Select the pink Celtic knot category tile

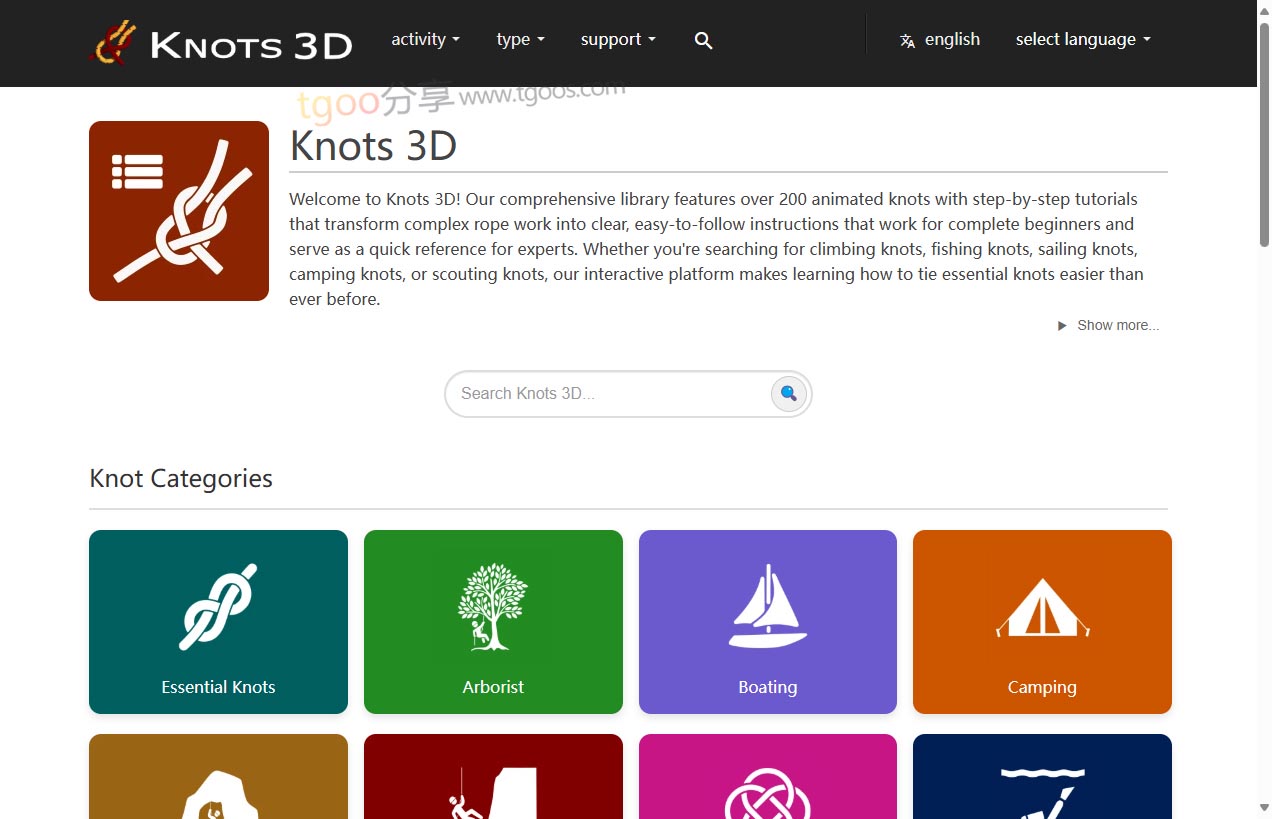[767, 777]
